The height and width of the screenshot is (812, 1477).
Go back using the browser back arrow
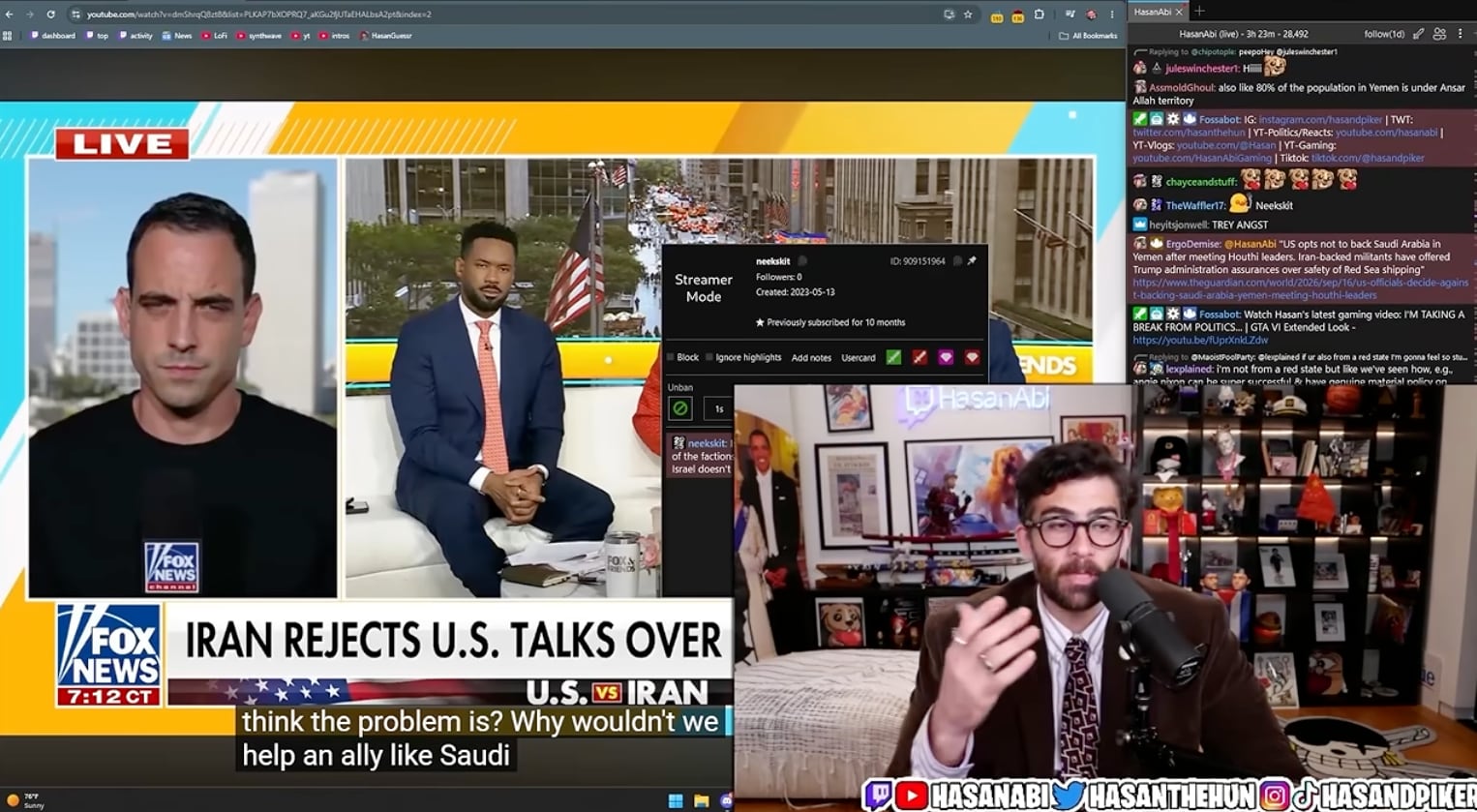coord(10,15)
